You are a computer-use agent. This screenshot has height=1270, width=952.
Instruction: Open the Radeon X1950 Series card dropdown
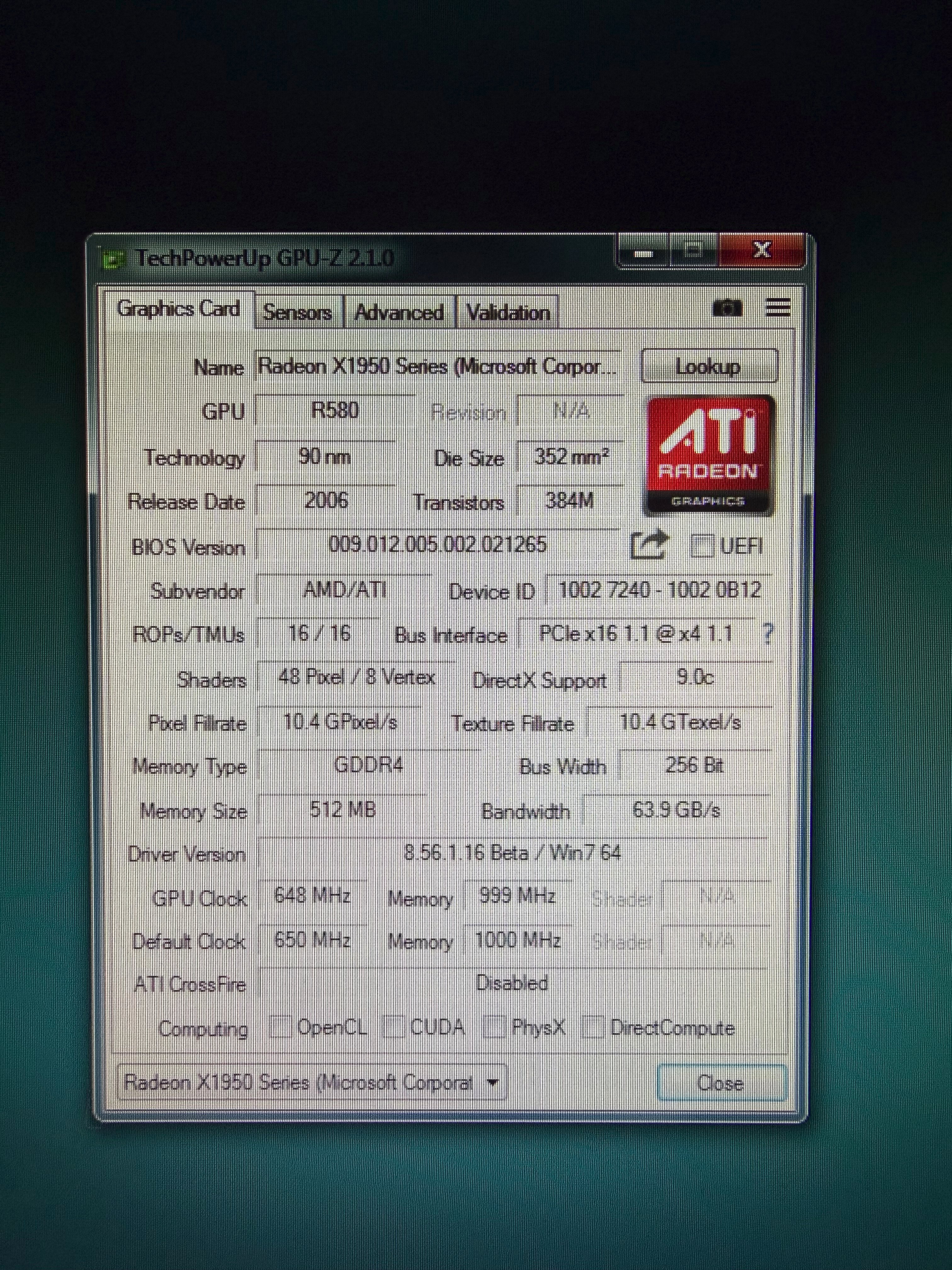click(x=312, y=1083)
